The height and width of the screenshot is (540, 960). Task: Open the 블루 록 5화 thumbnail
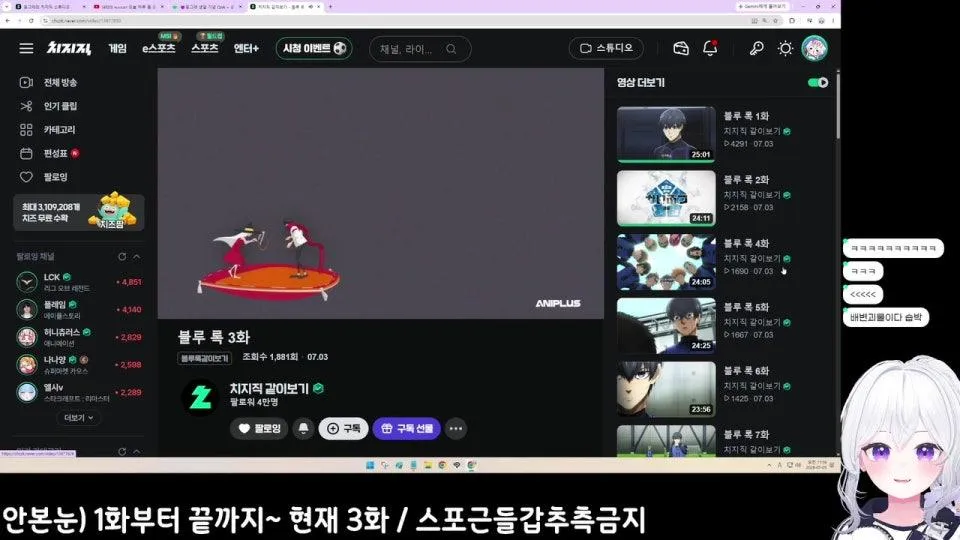(666, 326)
